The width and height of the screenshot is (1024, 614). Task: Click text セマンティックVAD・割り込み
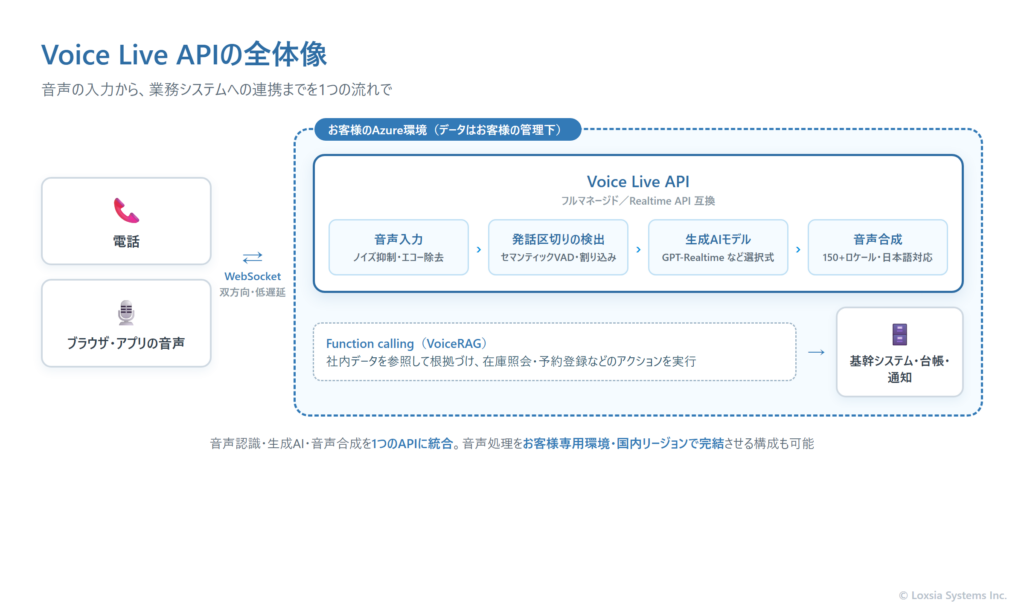pos(558,257)
